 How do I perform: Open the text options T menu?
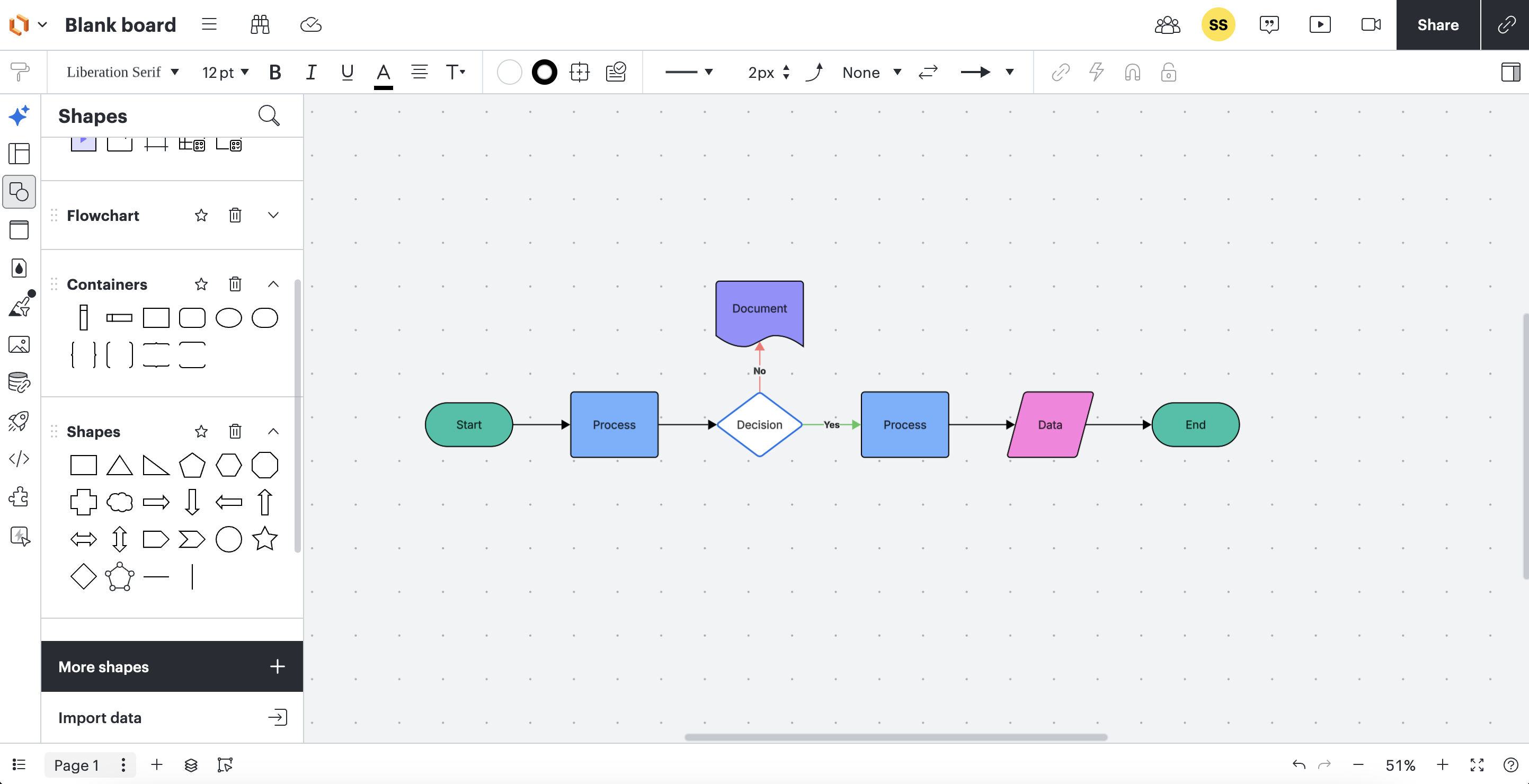pos(455,72)
